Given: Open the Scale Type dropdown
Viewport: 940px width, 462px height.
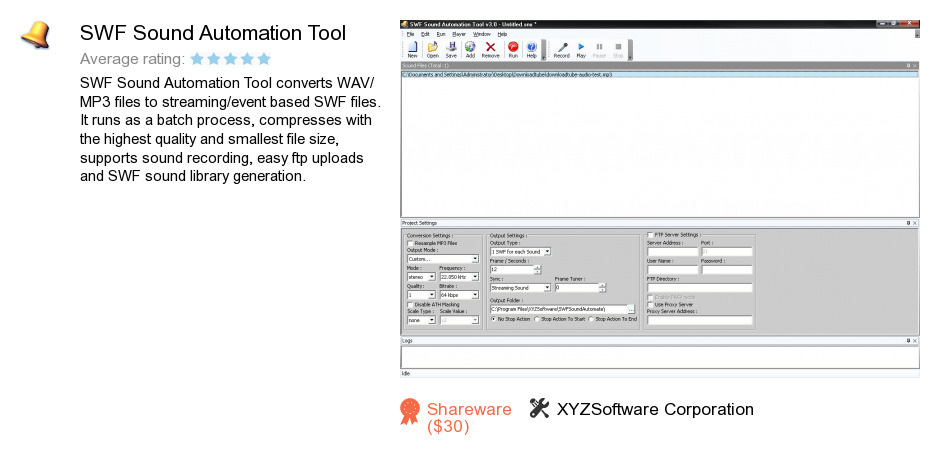Looking at the screenshot, I should click(421, 320).
